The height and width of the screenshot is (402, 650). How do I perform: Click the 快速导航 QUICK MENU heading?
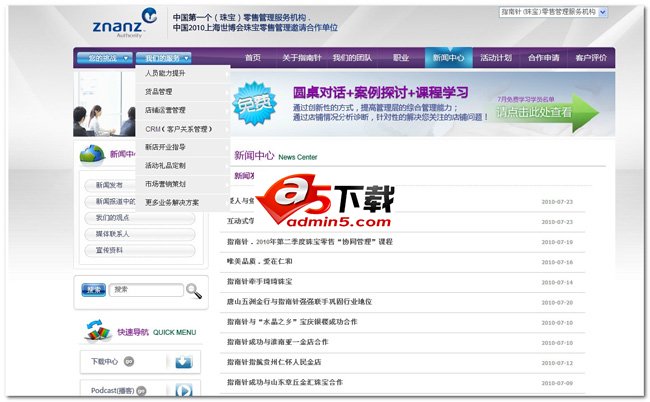coord(157,332)
